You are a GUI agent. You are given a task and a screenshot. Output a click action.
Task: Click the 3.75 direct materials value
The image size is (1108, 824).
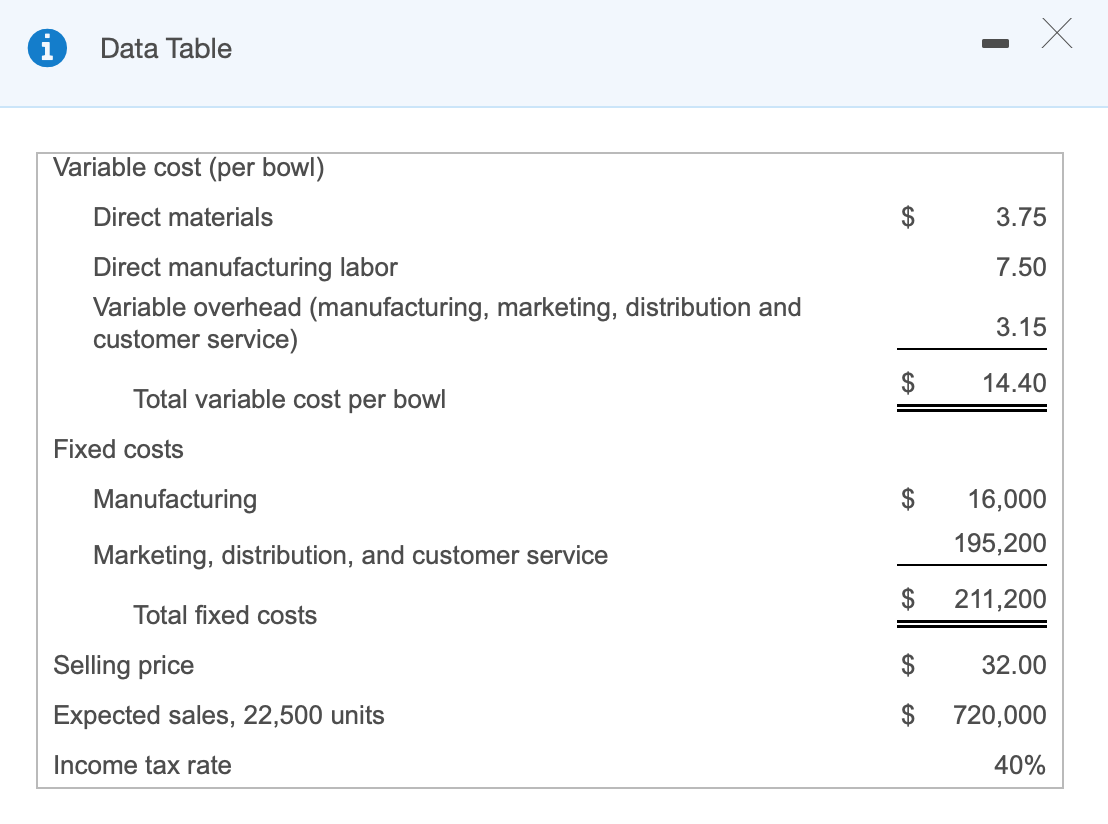pyautogui.click(x=1021, y=217)
